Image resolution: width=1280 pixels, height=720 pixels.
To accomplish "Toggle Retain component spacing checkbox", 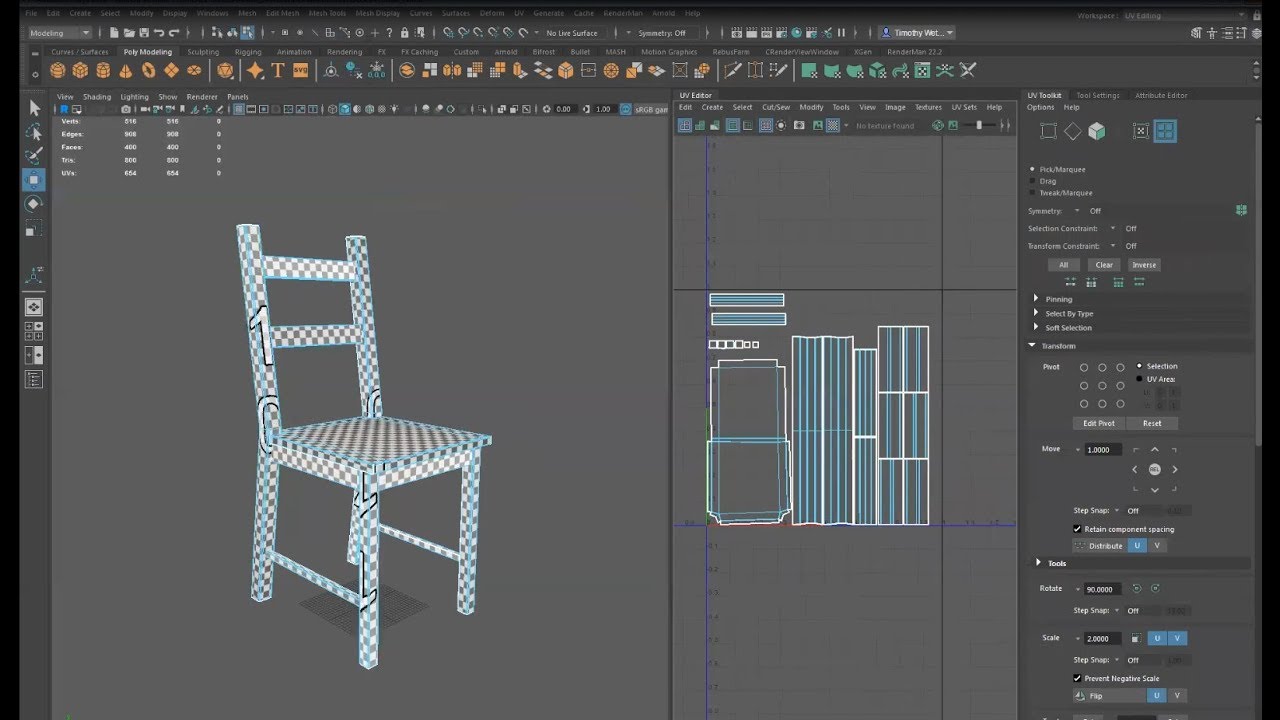I will (1077, 529).
